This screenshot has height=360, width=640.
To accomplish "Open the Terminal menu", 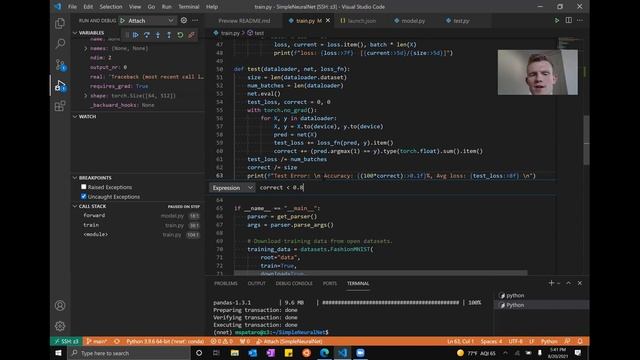I will 189,7.
